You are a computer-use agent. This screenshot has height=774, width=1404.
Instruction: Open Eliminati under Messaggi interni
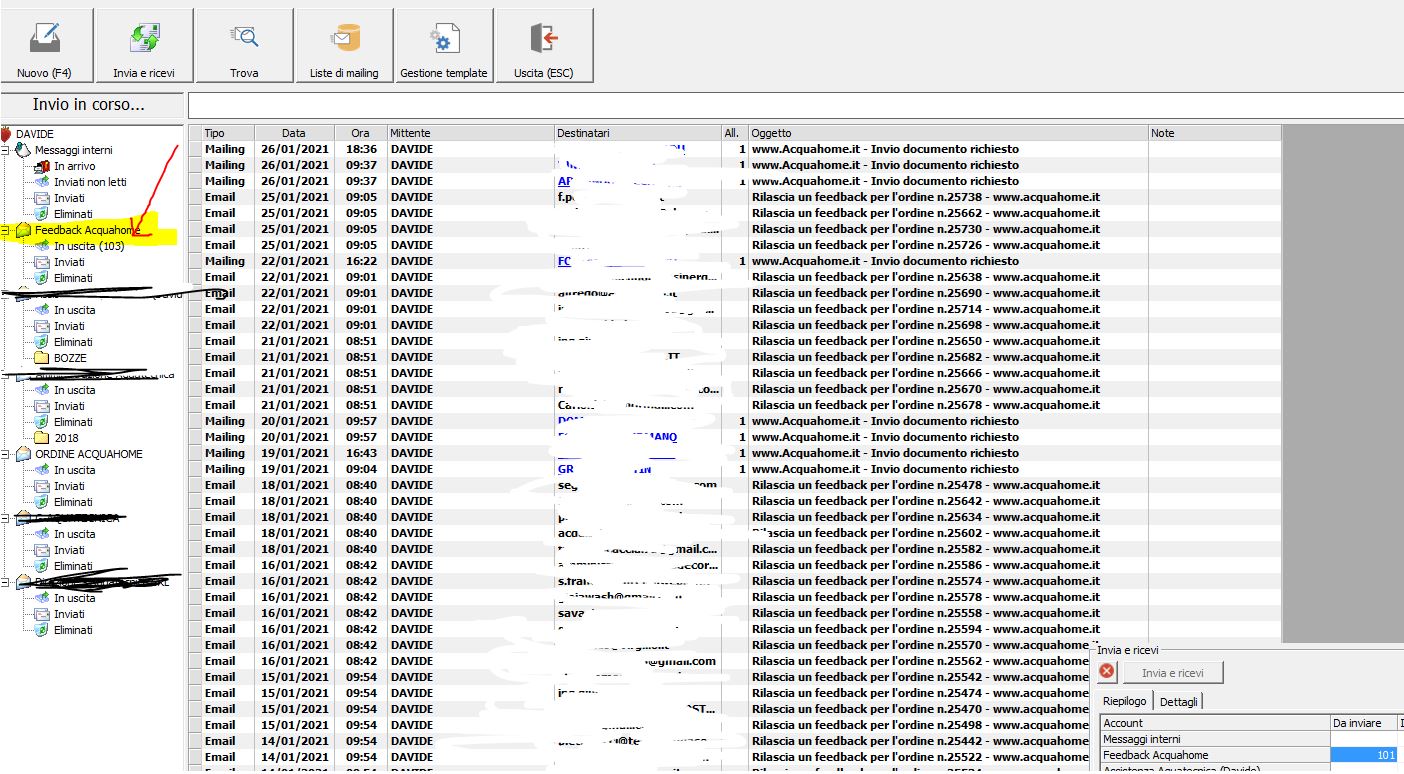[73, 214]
